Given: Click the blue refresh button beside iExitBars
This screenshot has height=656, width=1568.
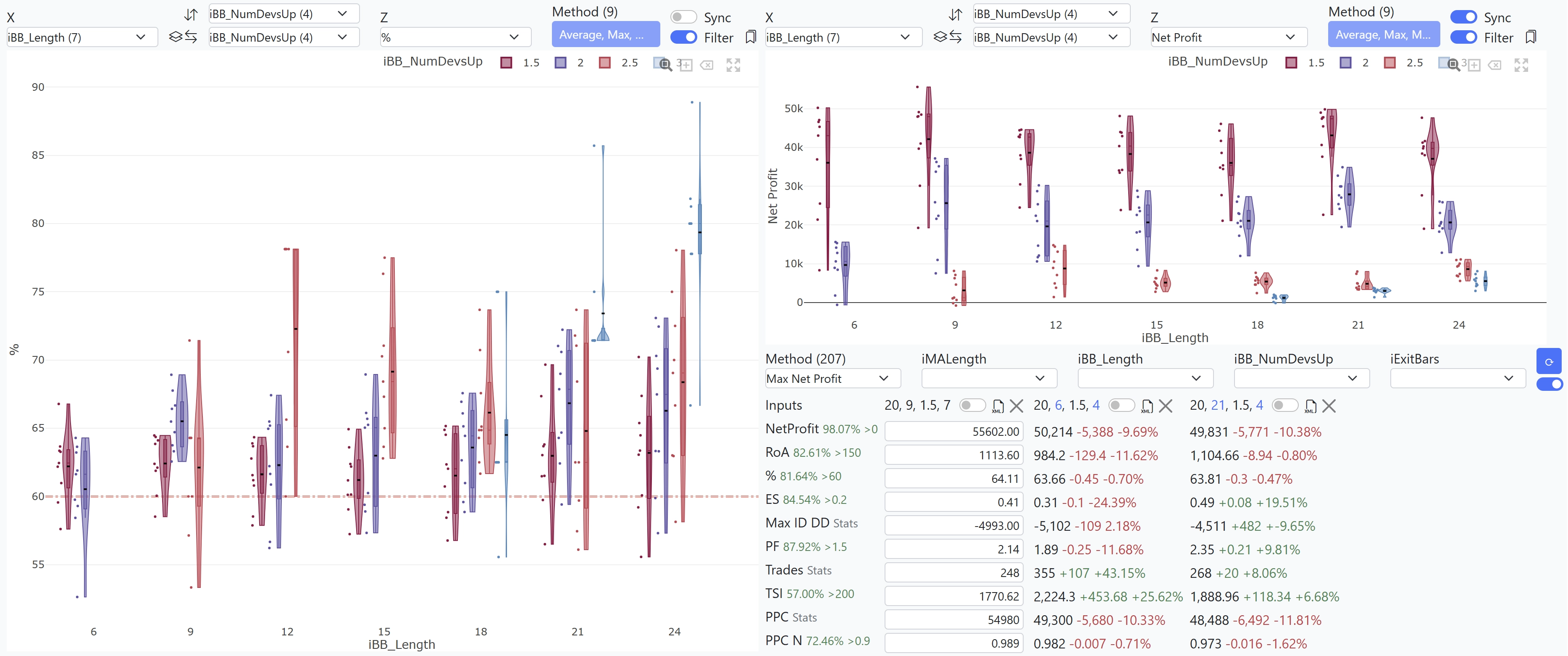Looking at the screenshot, I should [1549, 361].
